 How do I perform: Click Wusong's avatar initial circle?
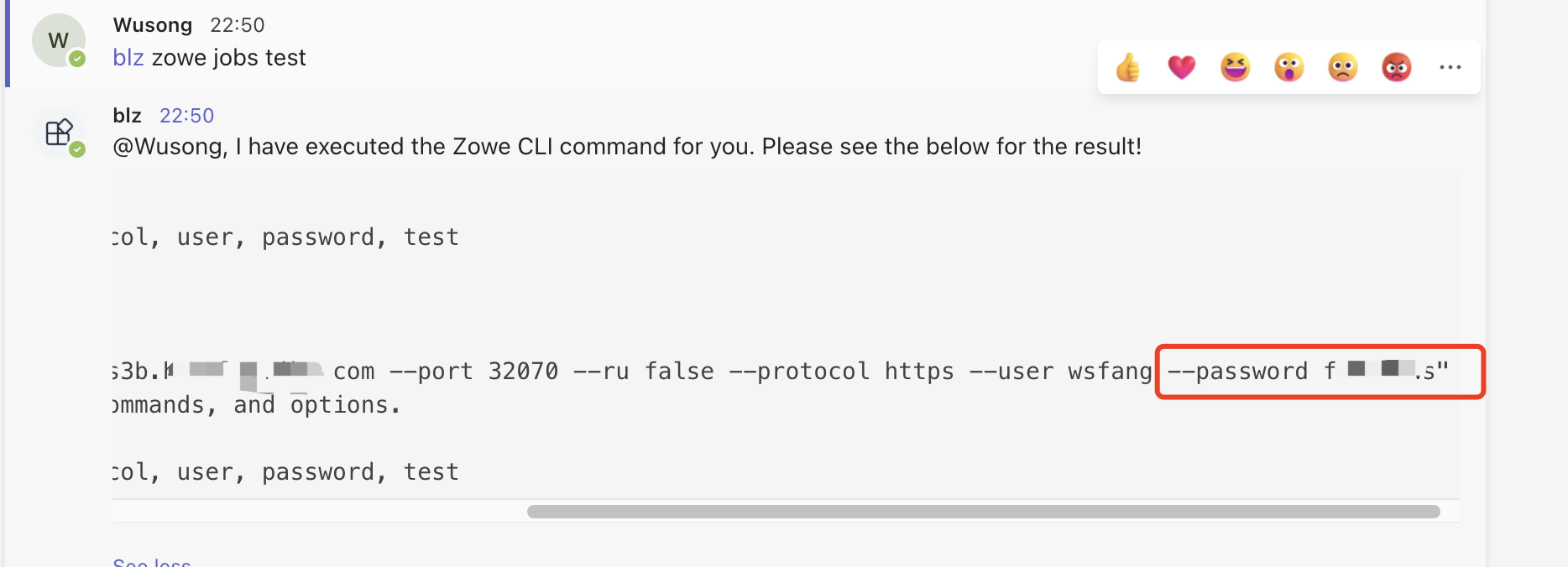(x=57, y=39)
